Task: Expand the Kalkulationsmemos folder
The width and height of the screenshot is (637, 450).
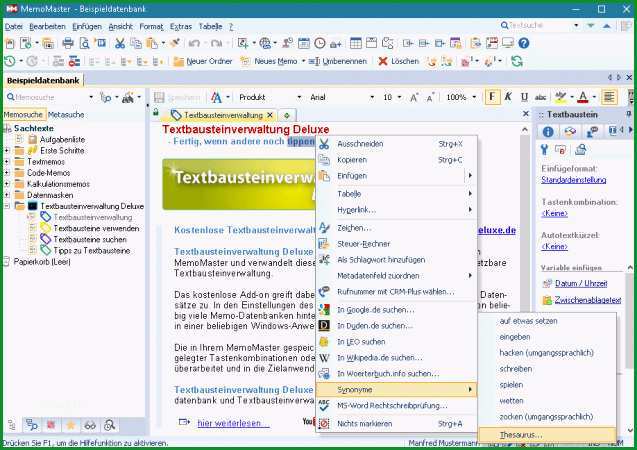Action: click(x=7, y=184)
